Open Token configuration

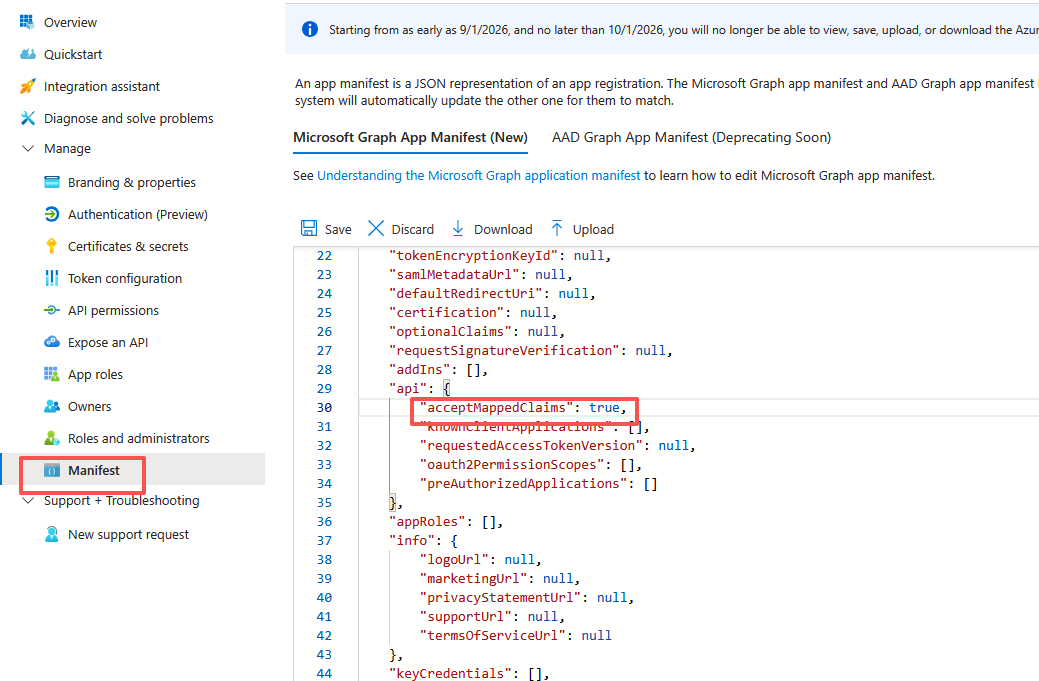coord(125,278)
